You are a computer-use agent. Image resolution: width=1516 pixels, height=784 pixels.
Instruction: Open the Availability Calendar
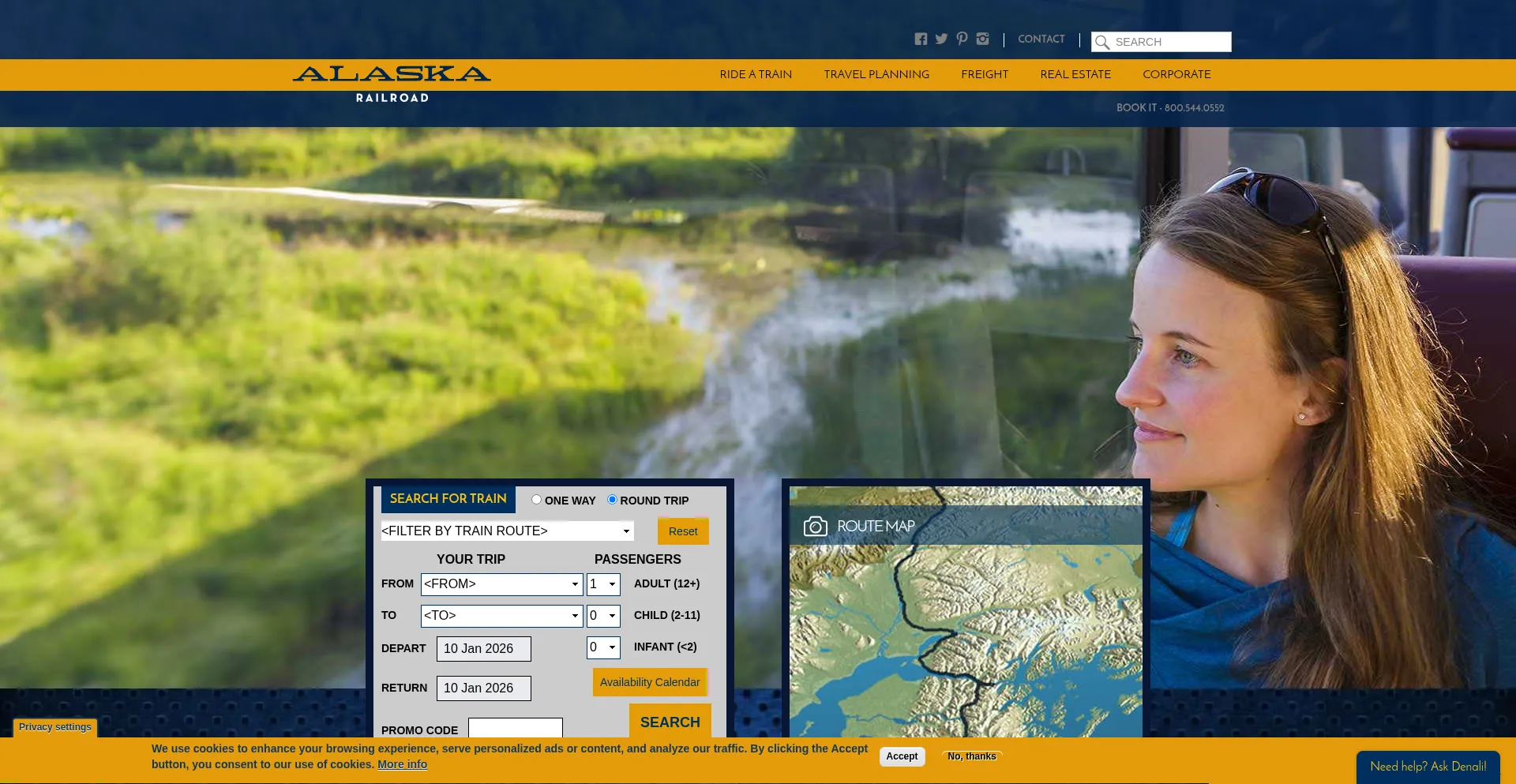point(650,681)
